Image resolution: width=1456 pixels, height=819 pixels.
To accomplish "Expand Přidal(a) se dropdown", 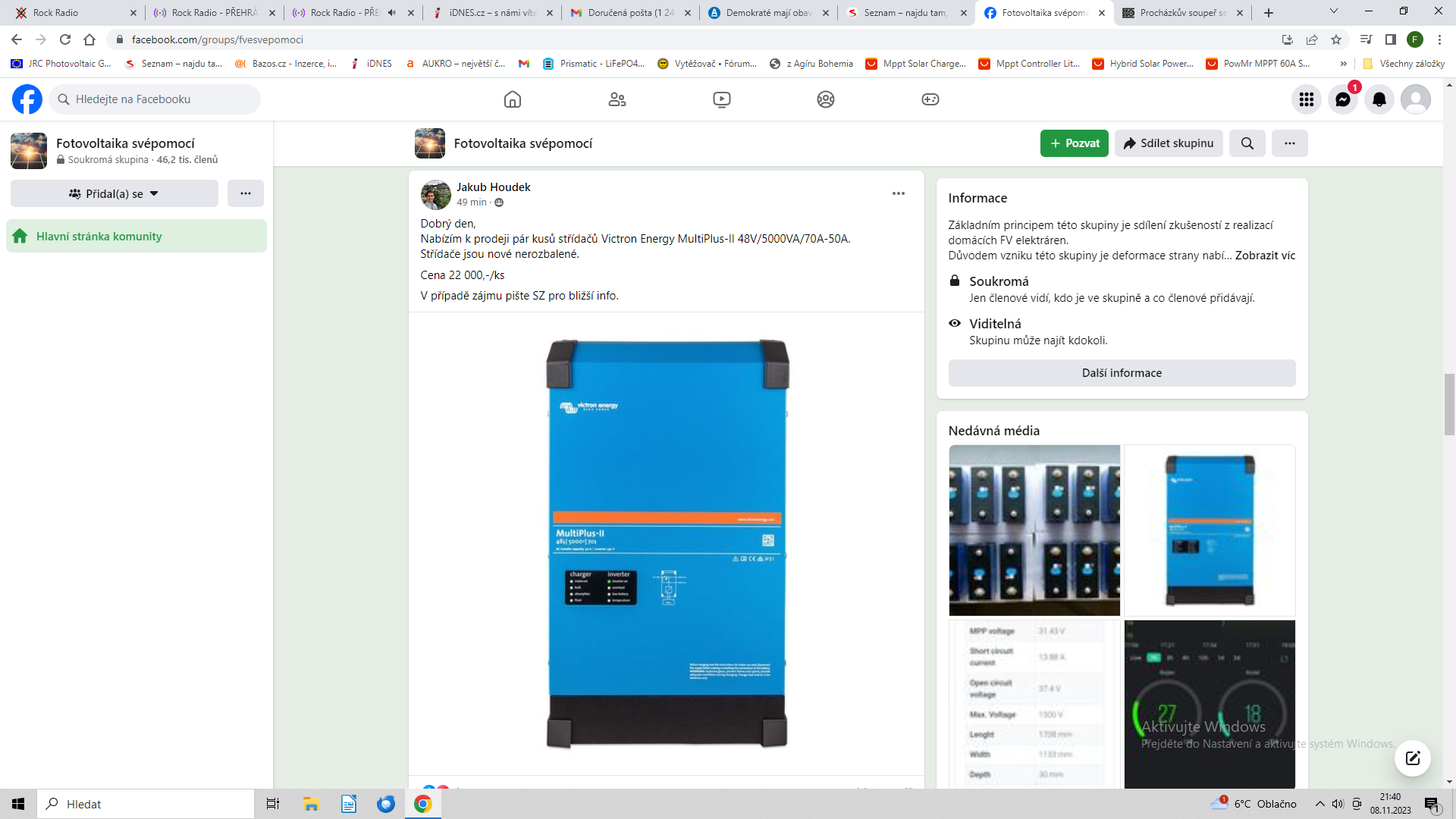I will click(x=115, y=194).
